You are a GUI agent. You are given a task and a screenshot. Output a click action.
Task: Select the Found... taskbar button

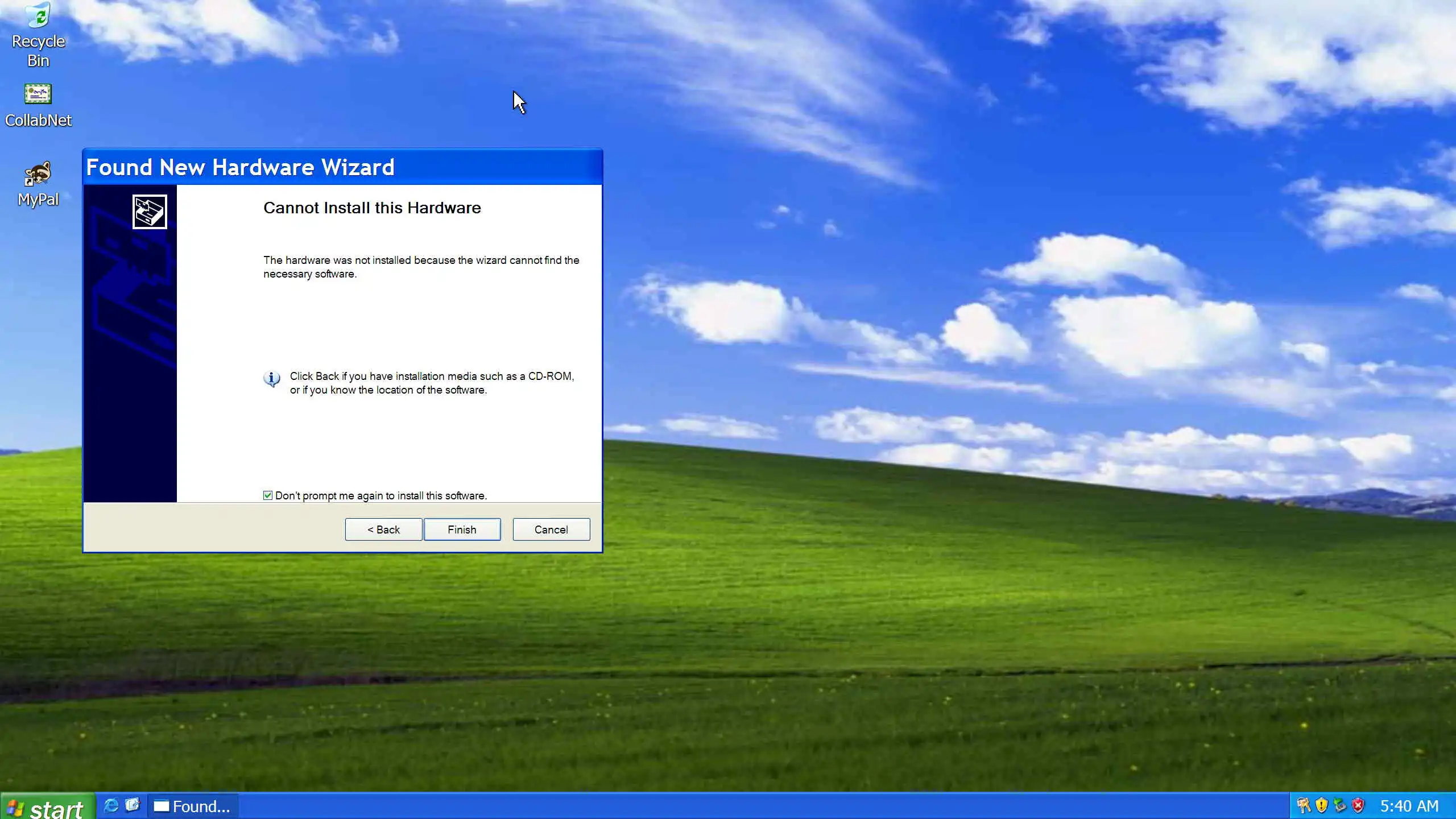193,806
